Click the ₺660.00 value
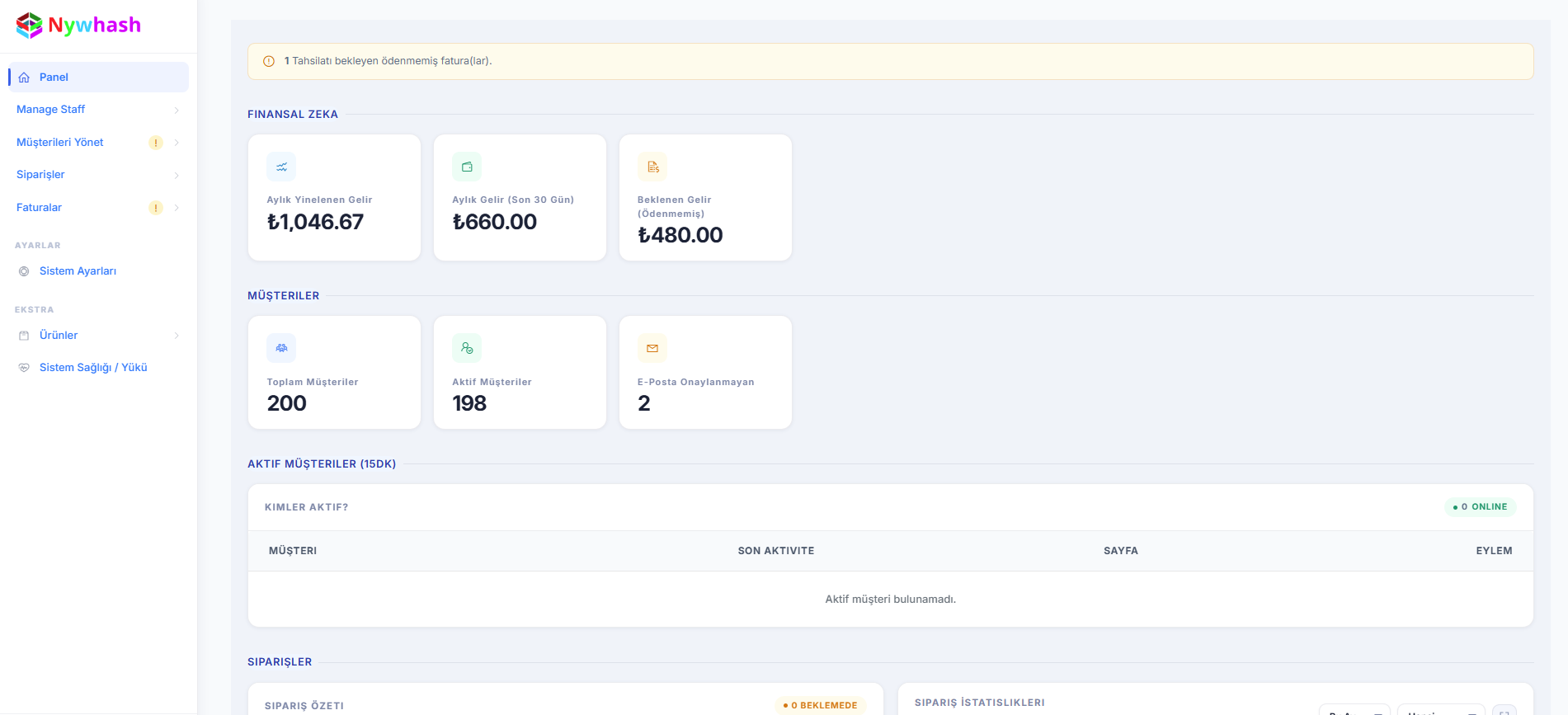Viewport: 1568px width, 715px height. coord(495,222)
